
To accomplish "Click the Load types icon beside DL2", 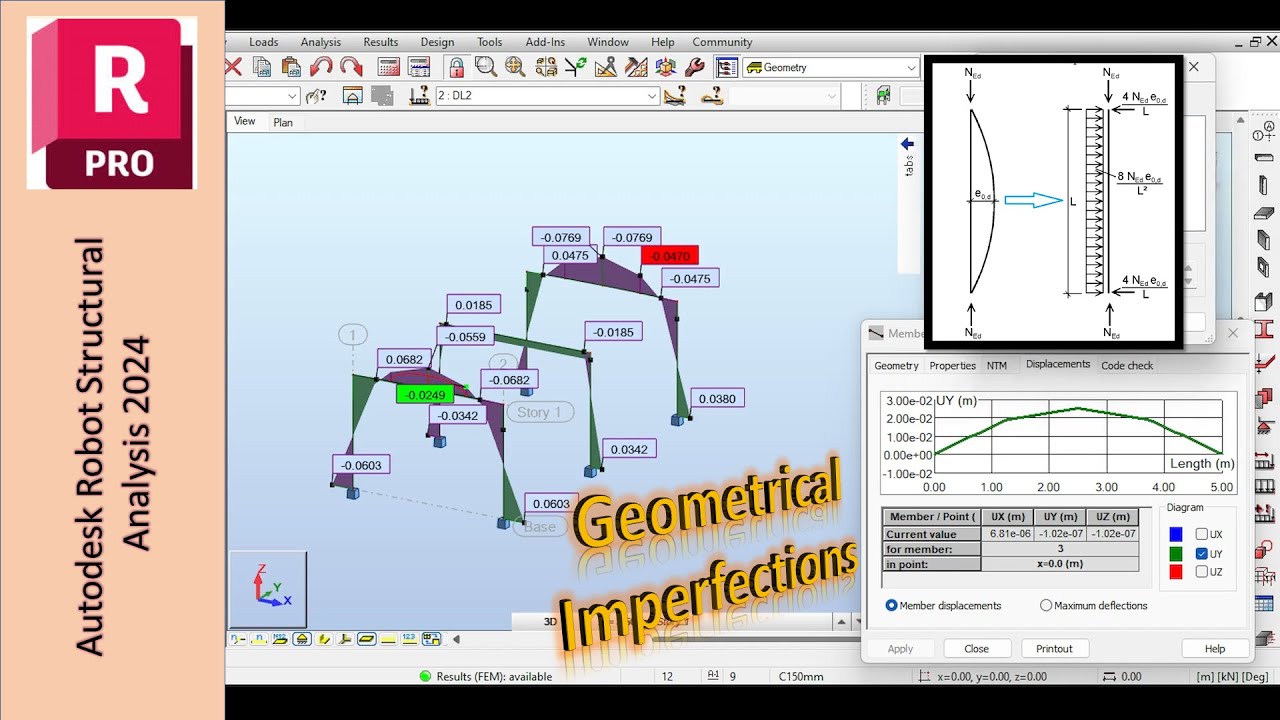I will [420, 96].
